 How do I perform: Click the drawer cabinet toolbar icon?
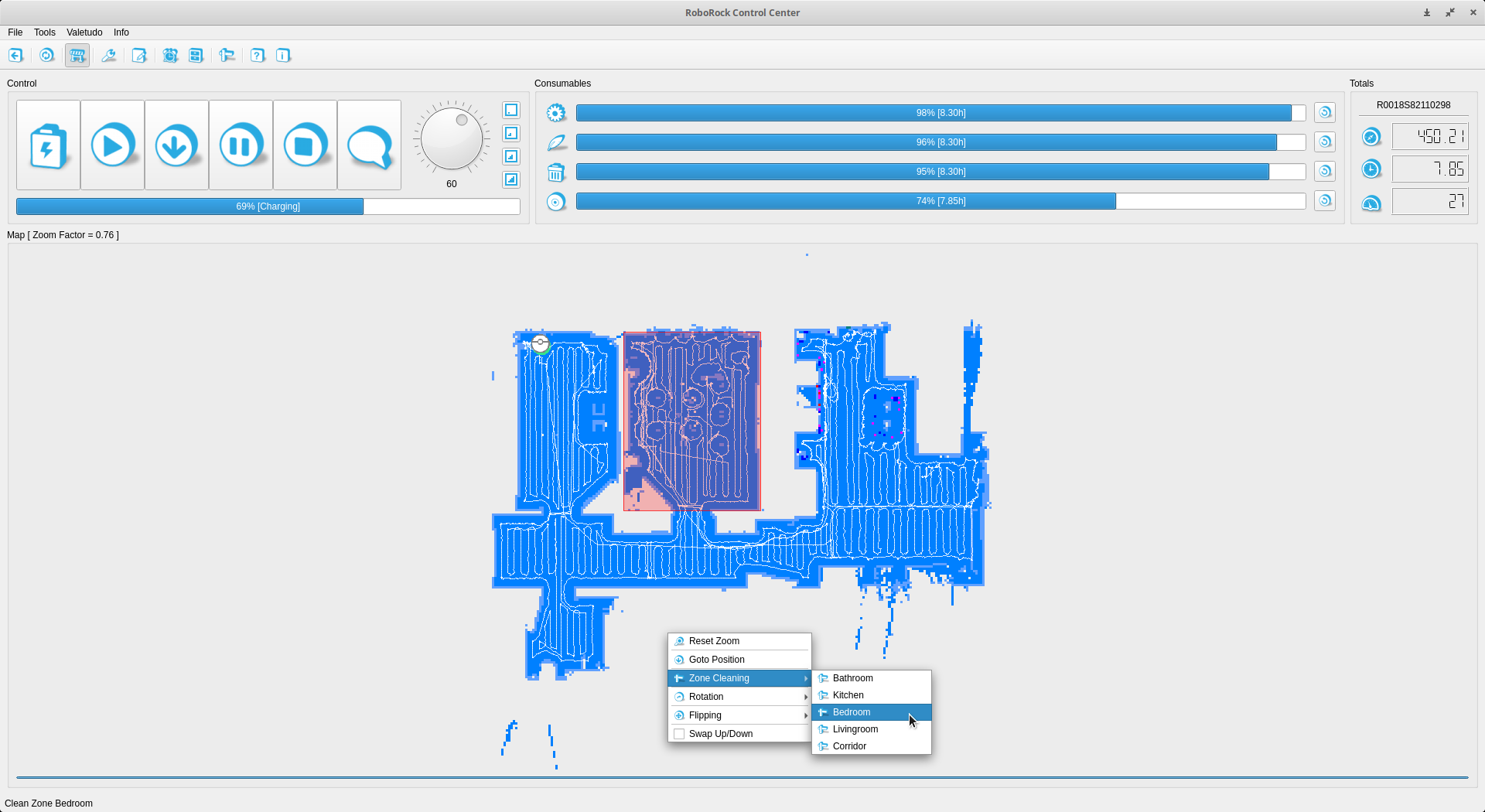(196, 55)
